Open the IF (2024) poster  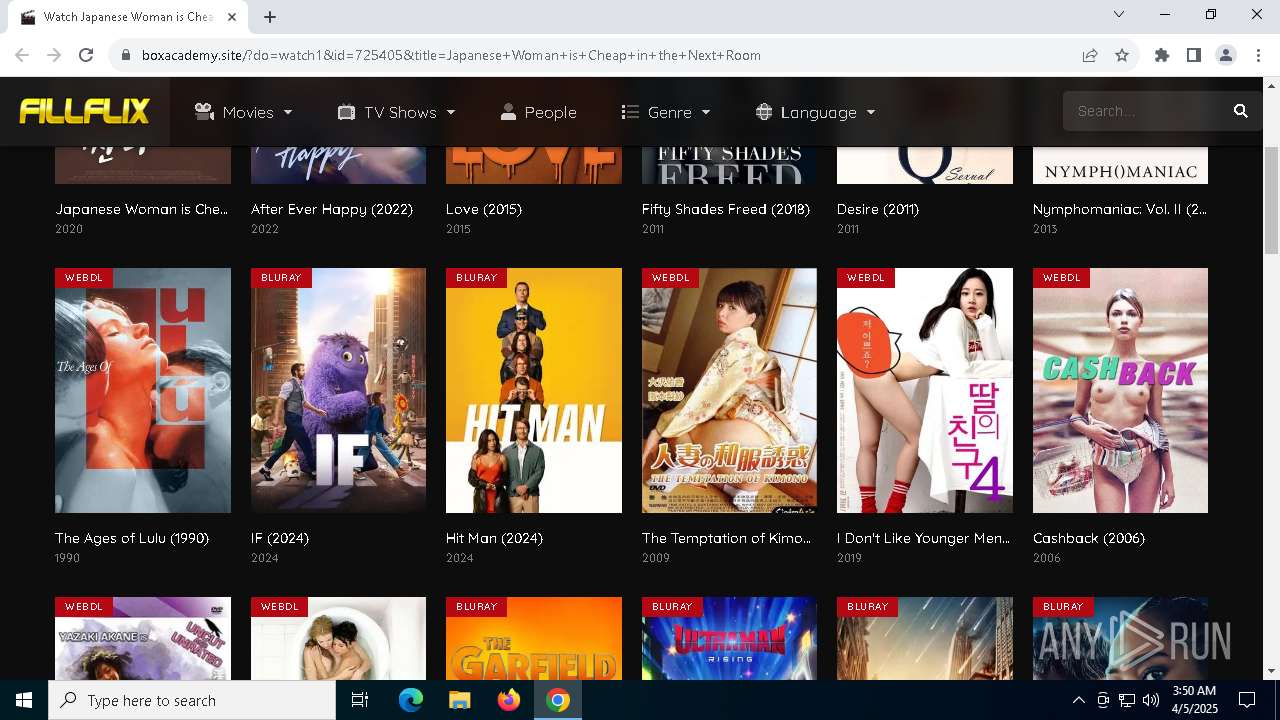point(338,390)
